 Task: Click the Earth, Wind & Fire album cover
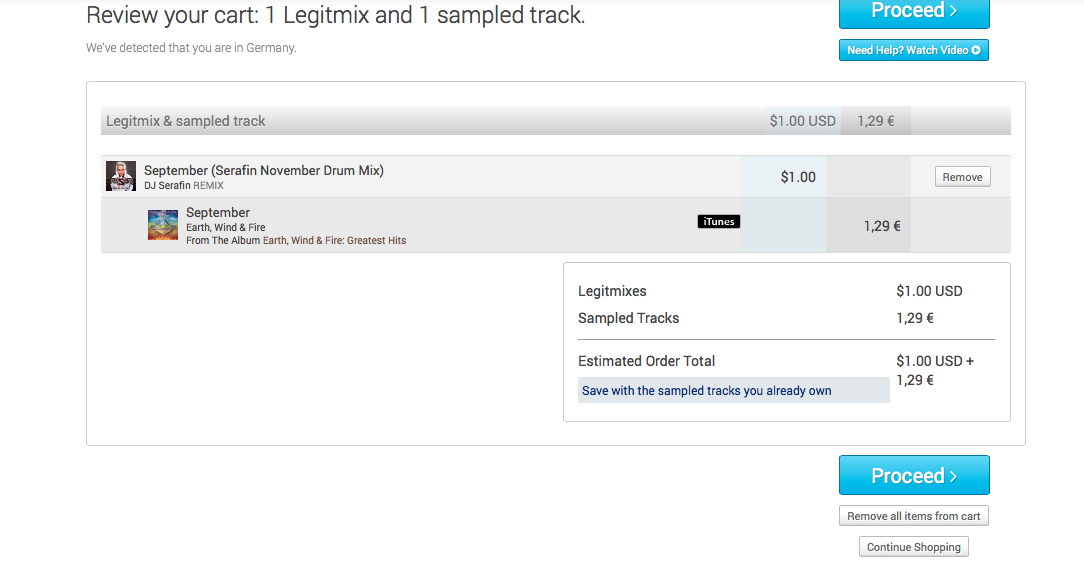[x=163, y=225]
